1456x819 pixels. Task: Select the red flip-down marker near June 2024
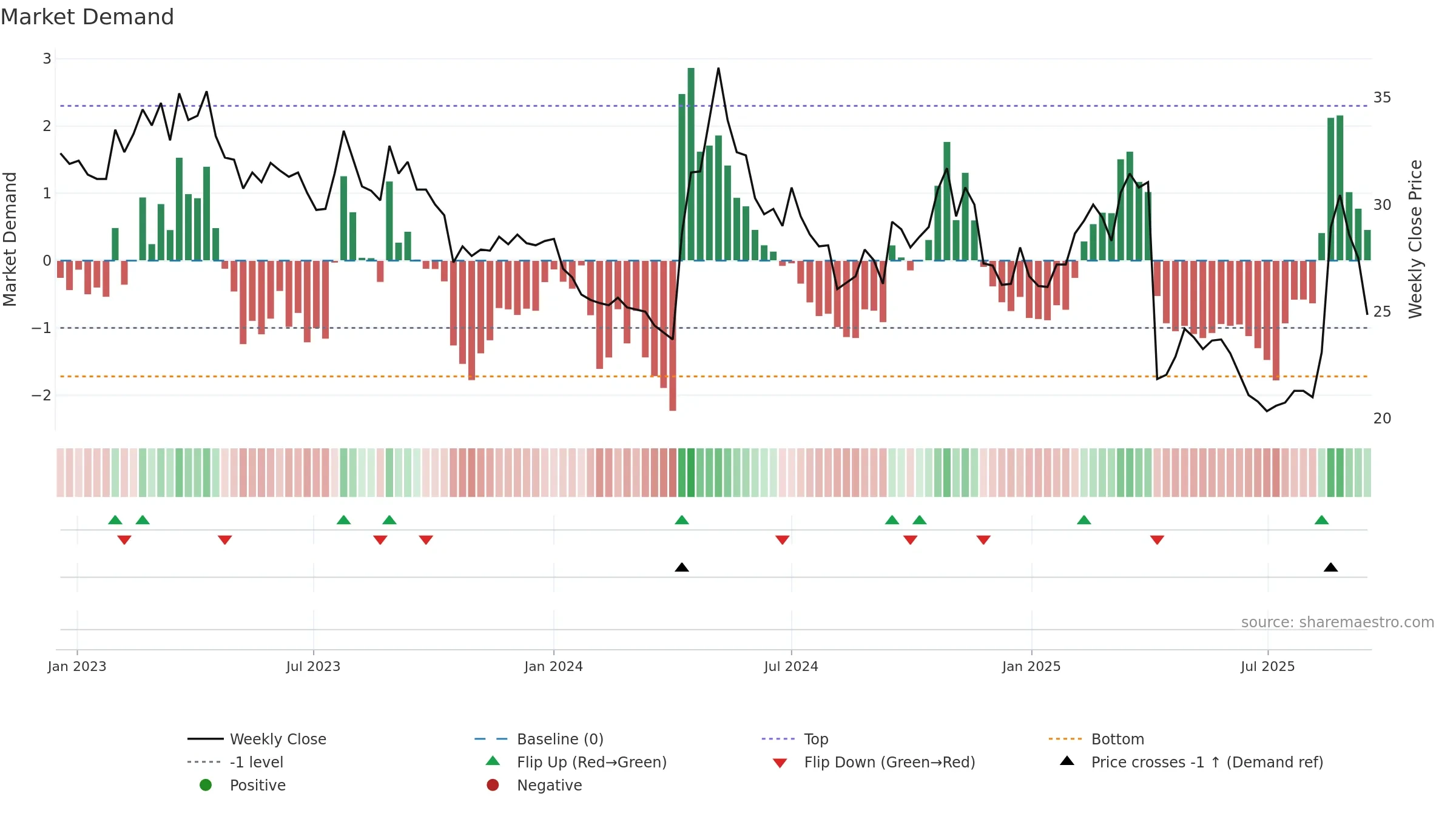coord(783,540)
